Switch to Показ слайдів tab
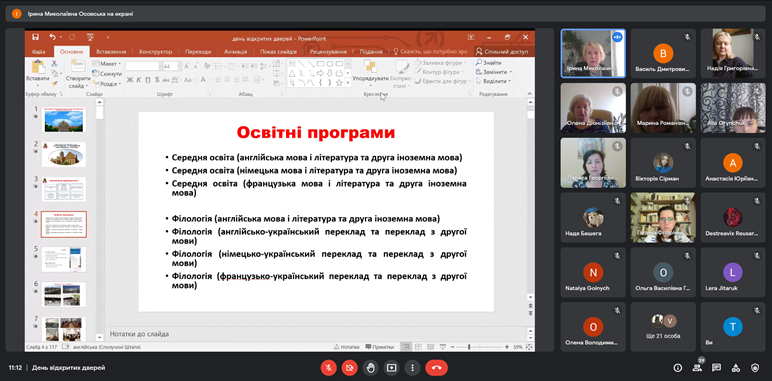The width and height of the screenshot is (772, 381). pos(278,51)
